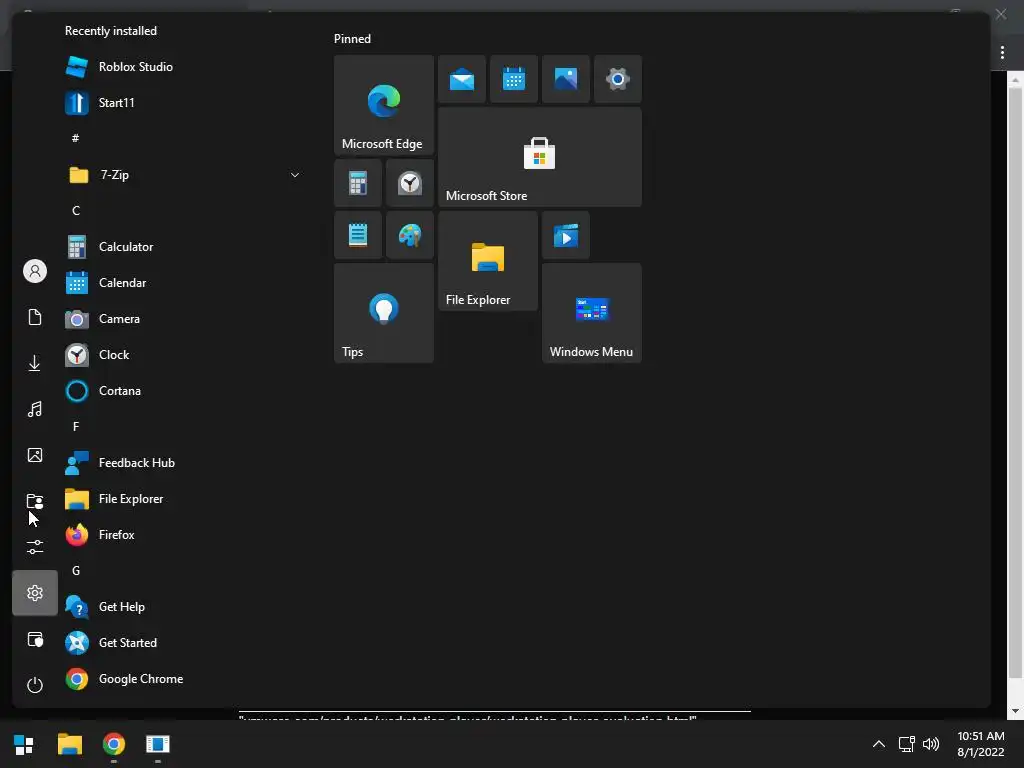Open the Movies & TV pinned tile

click(x=566, y=235)
